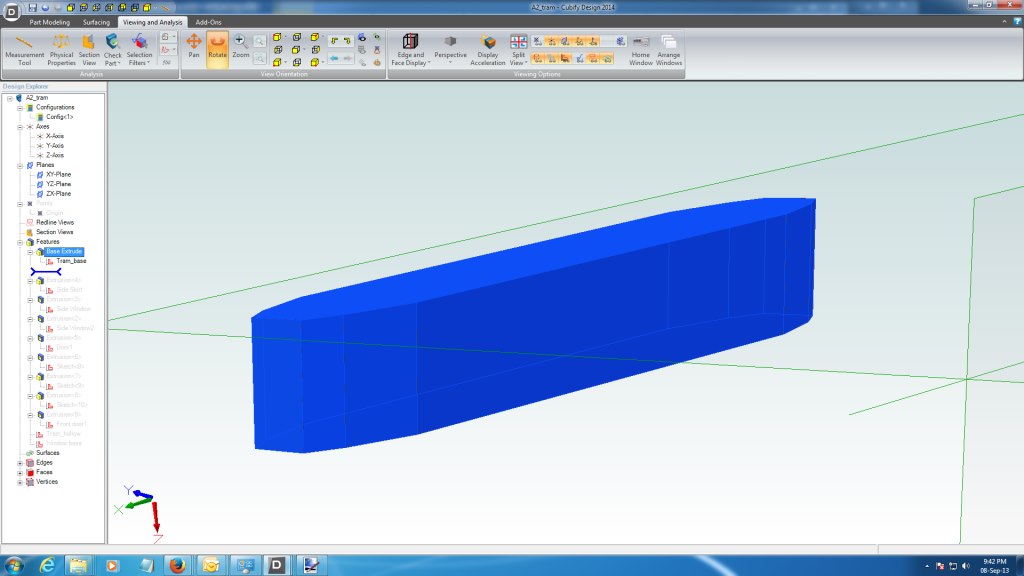Open Edge and Face Display options
The image size is (1024, 576).
[x=409, y=50]
